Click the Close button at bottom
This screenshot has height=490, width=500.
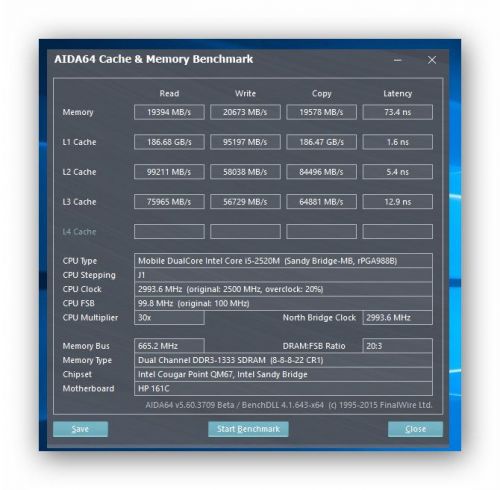pyautogui.click(x=415, y=429)
